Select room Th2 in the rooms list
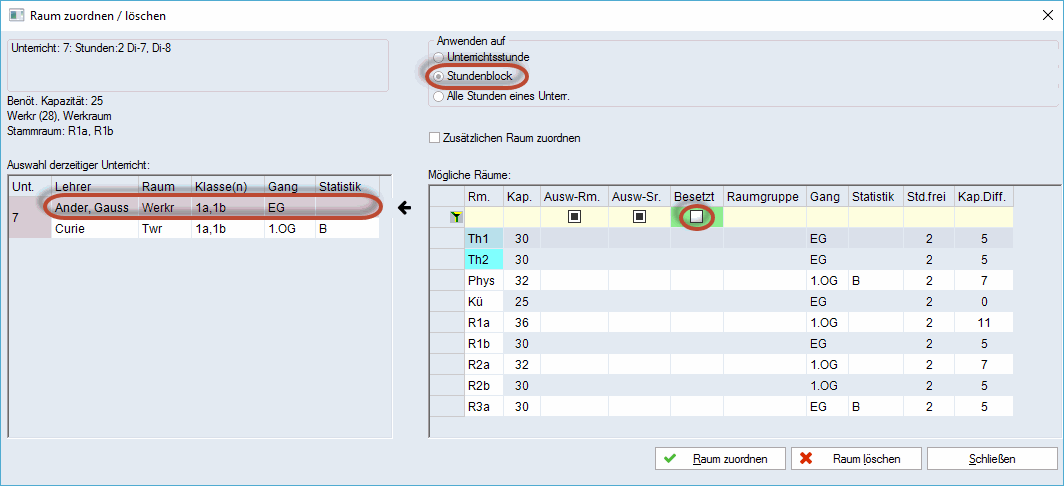The image size is (1064, 486). pos(482,259)
